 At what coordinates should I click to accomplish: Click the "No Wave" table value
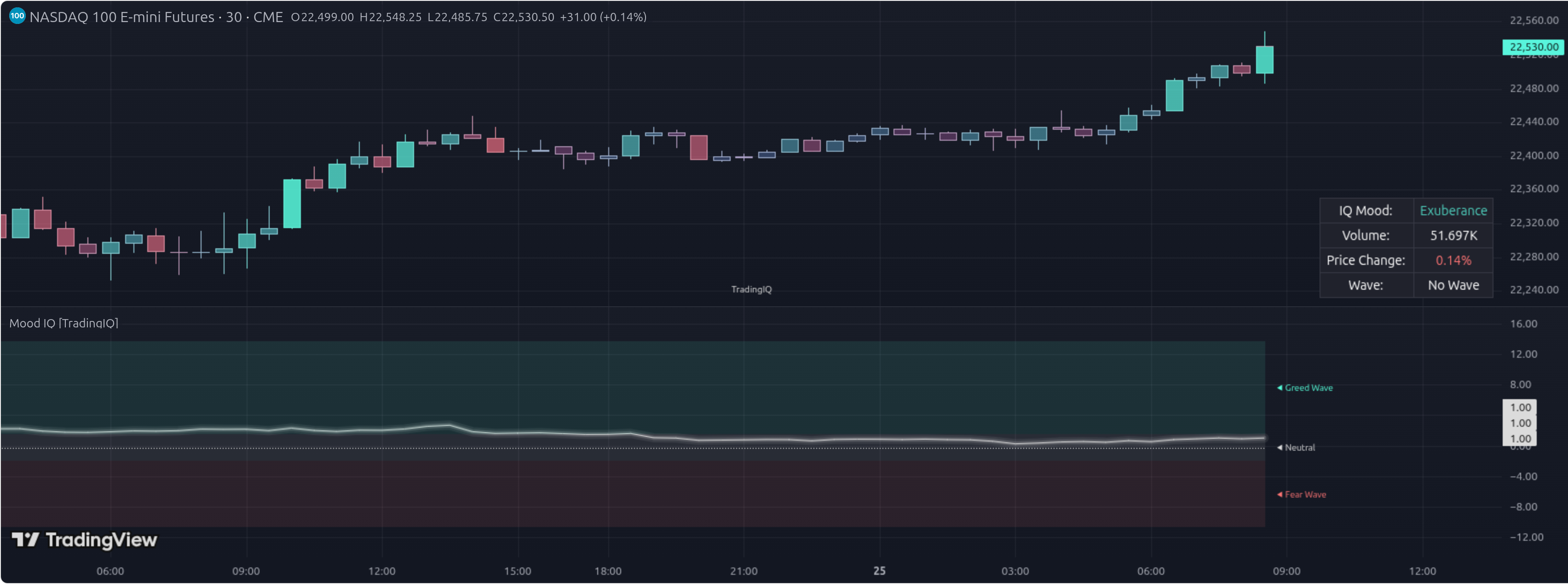point(1453,285)
